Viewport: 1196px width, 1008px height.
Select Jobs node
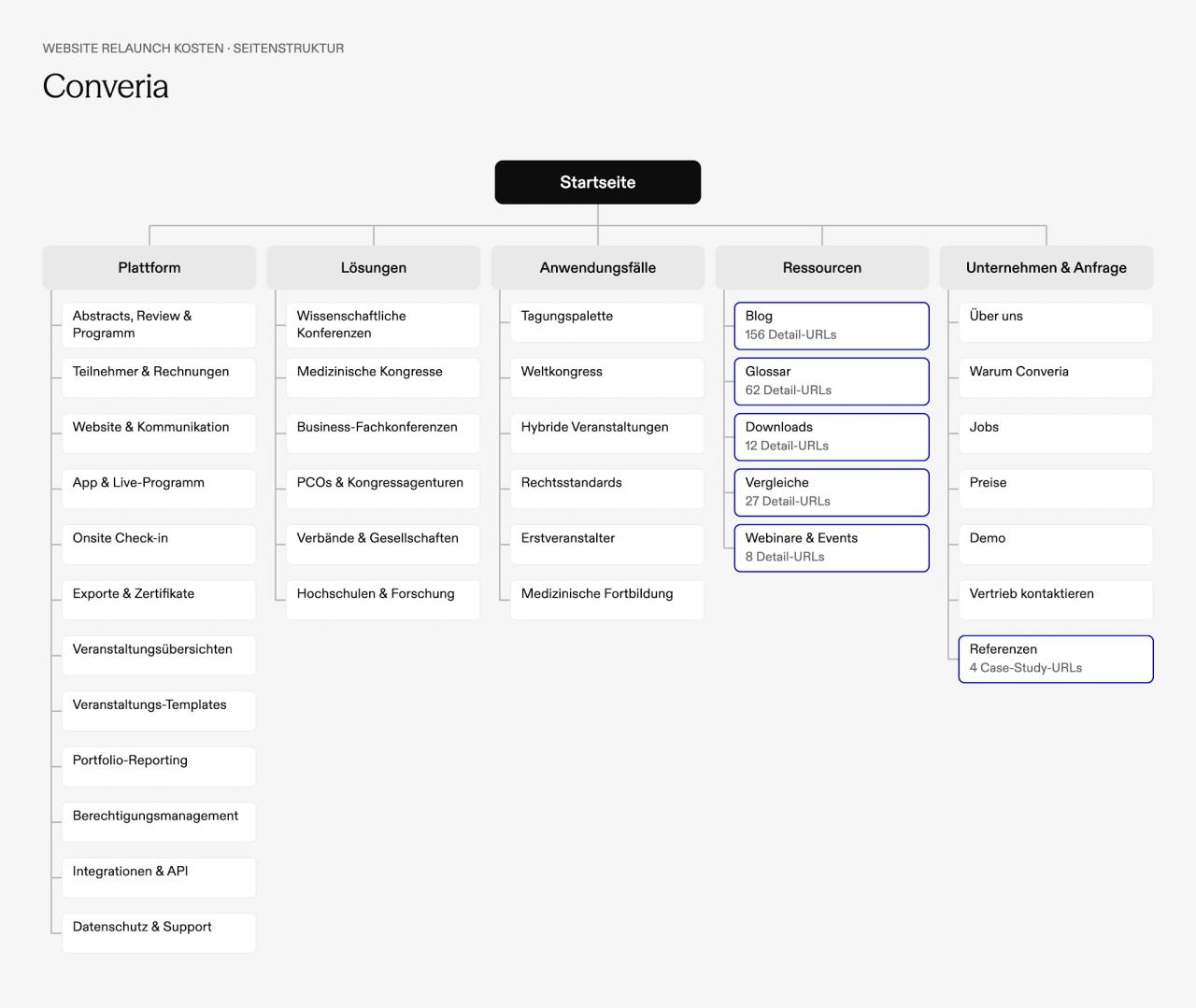[1056, 433]
